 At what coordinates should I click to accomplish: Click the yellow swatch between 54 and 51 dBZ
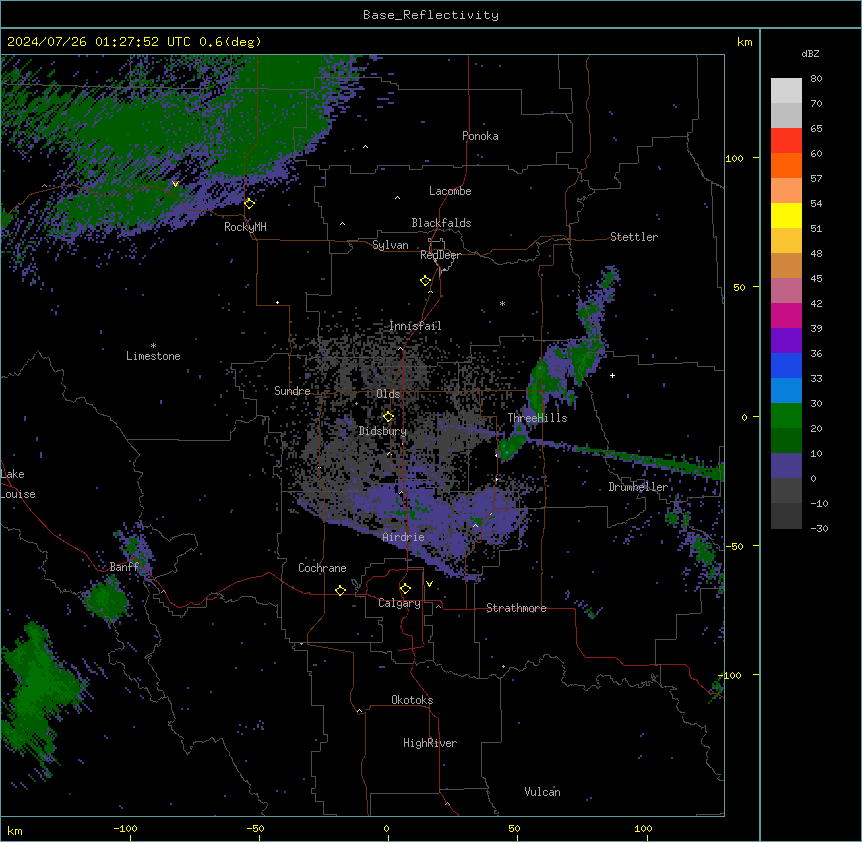point(786,215)
